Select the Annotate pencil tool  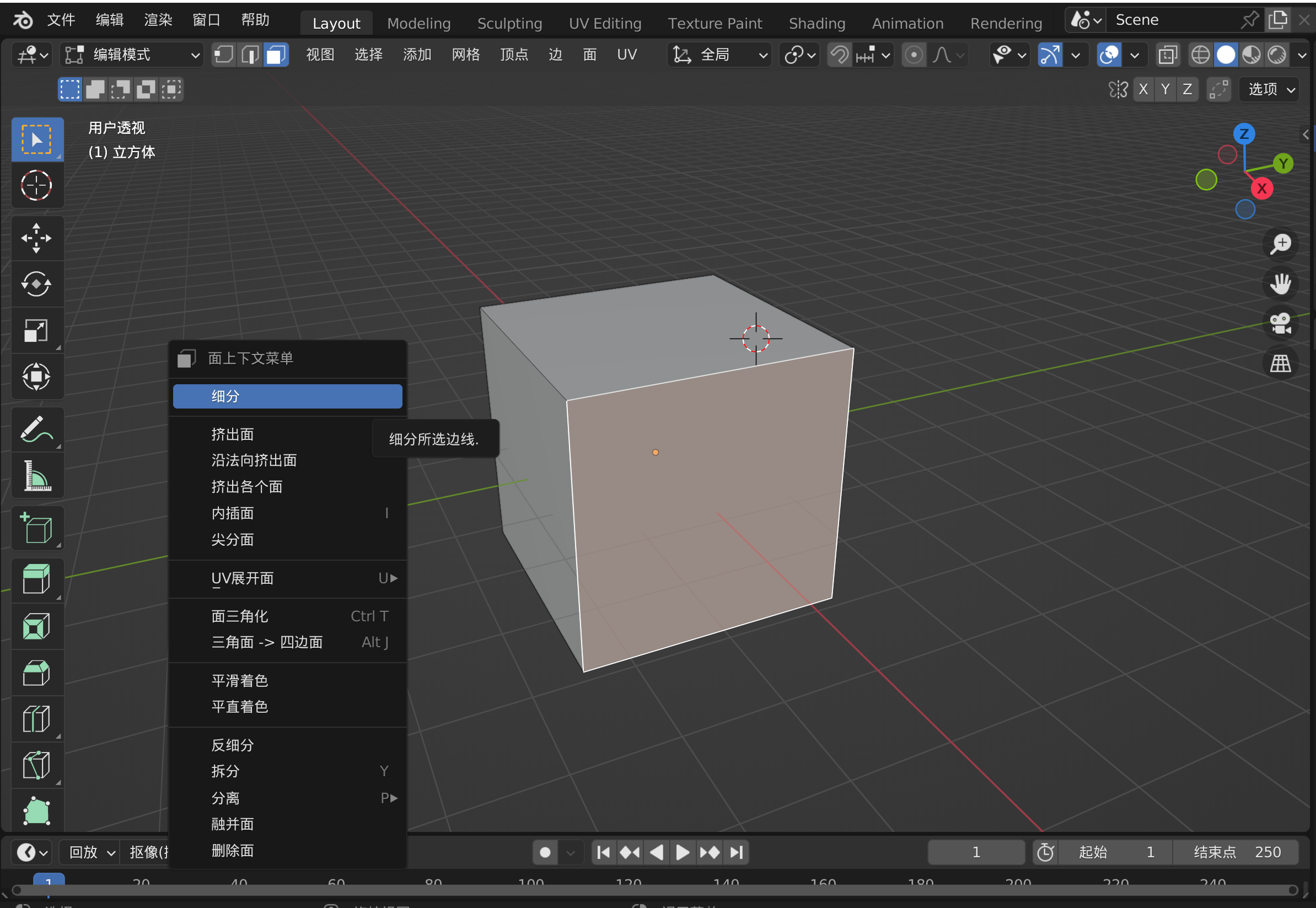coord(36,429)
